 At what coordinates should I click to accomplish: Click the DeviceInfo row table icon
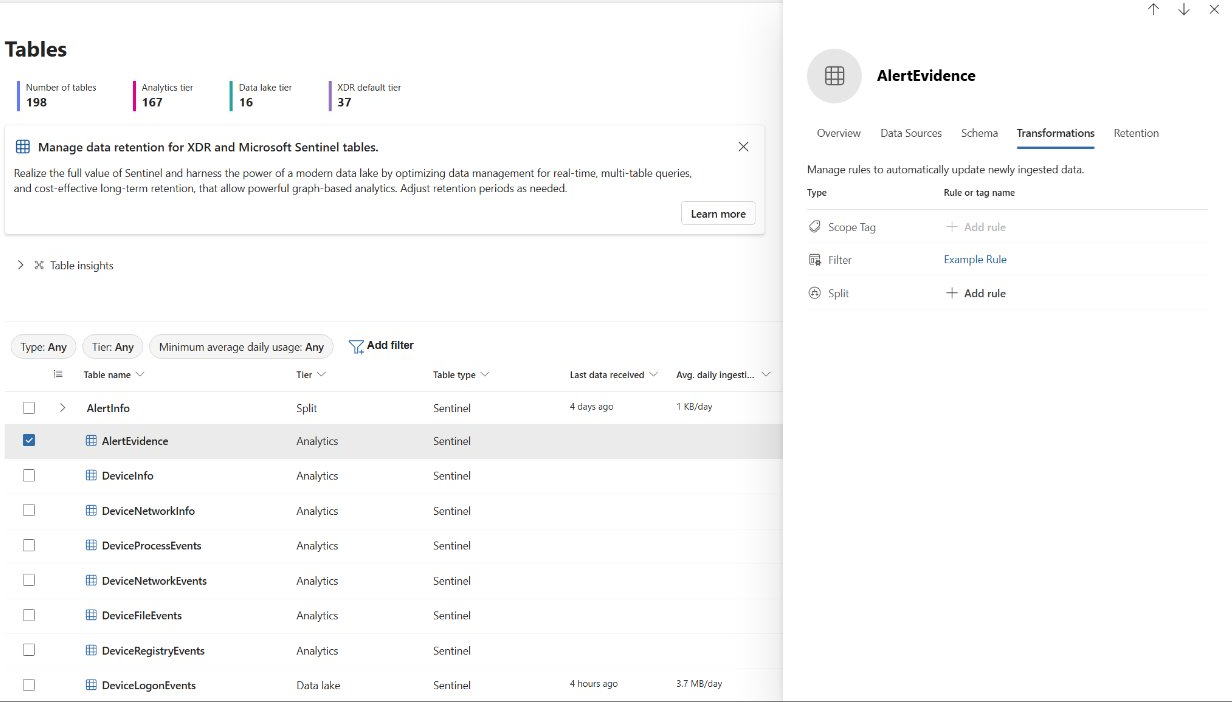tap(91, 476)
